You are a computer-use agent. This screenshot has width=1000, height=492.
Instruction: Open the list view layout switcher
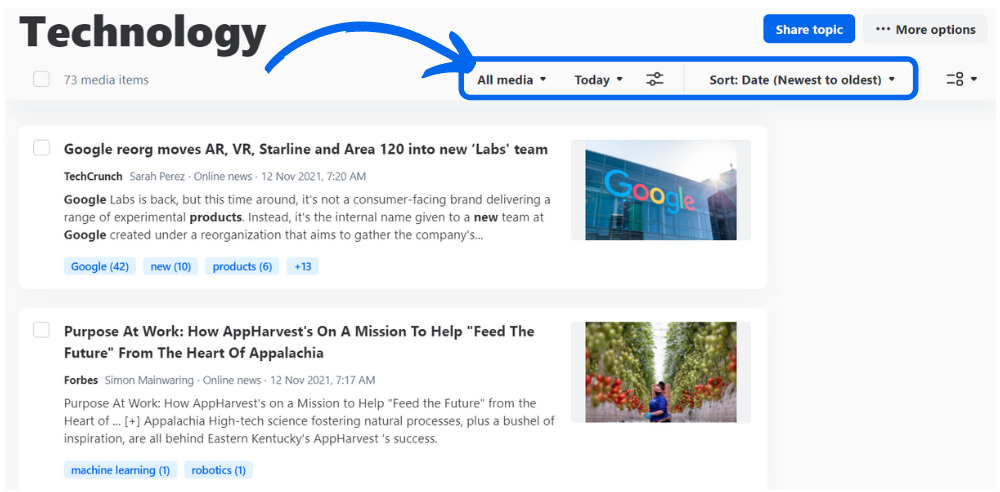point(962,79)
